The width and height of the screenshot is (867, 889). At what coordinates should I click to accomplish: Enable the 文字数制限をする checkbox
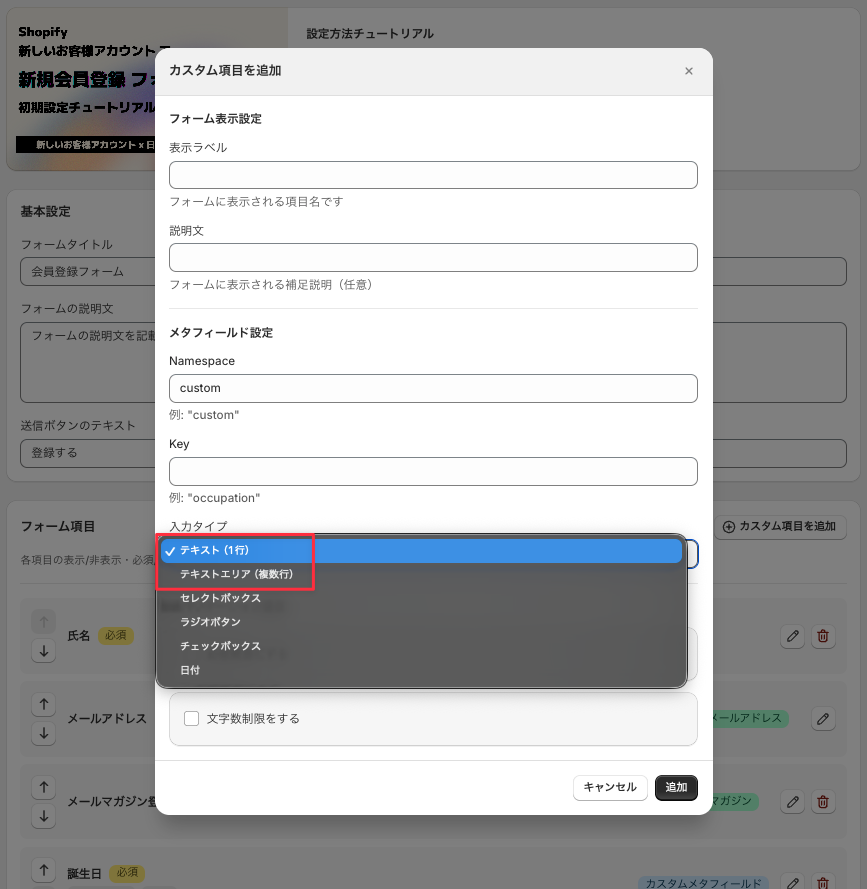[192, 718]
